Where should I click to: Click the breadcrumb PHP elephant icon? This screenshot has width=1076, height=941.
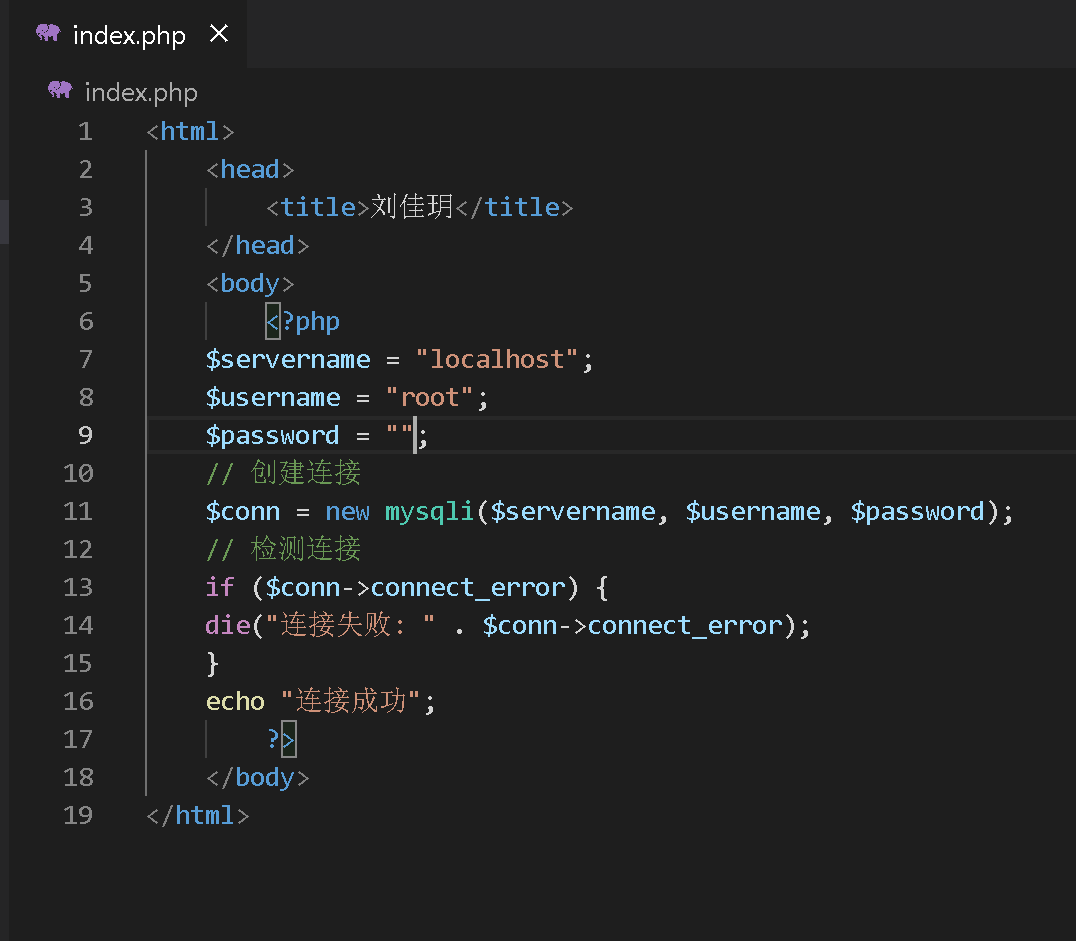(60, 91)
